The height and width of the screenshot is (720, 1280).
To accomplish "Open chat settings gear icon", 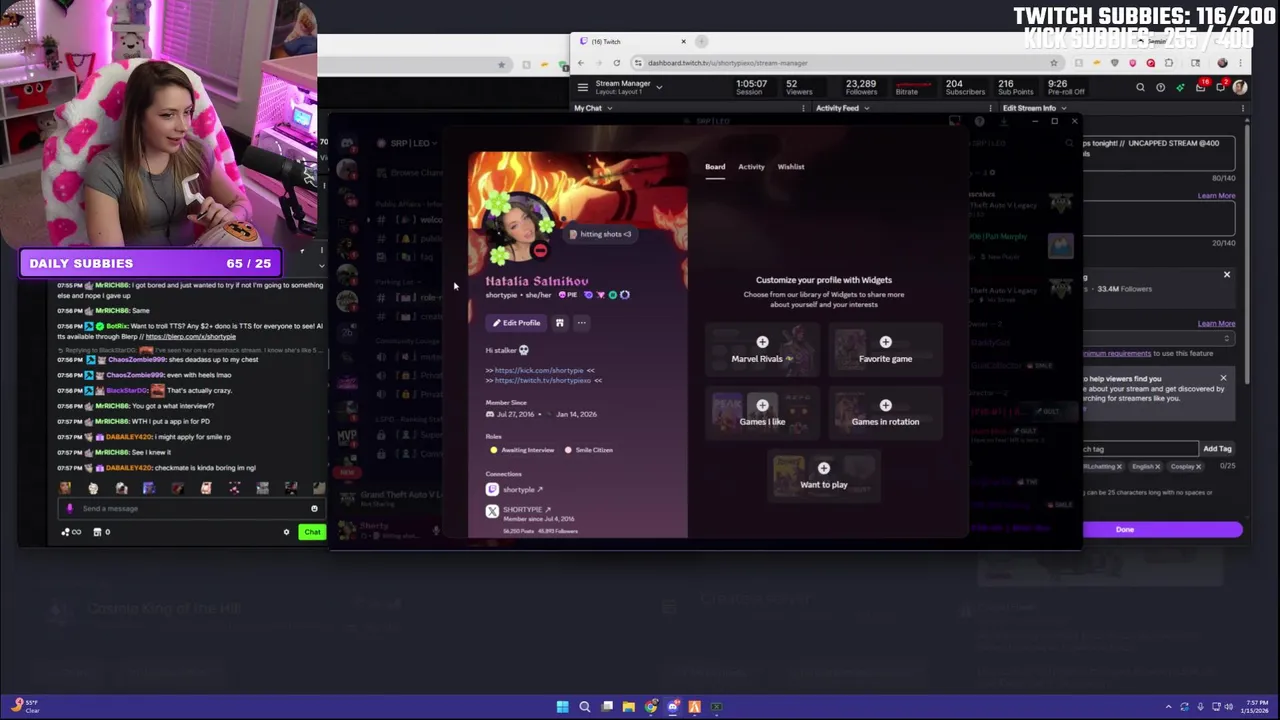I will [286, 532].
